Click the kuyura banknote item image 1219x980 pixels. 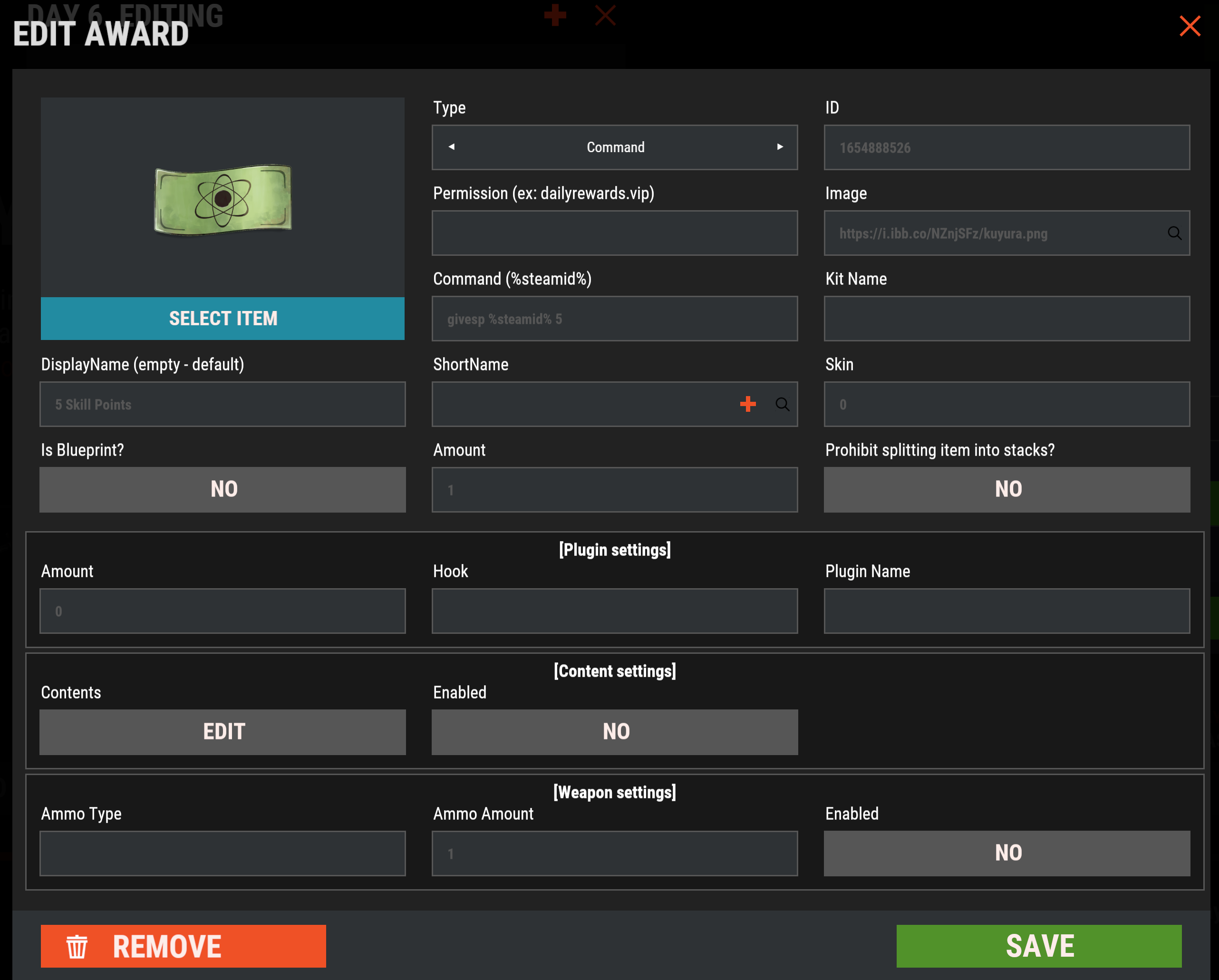coord(223,199)
